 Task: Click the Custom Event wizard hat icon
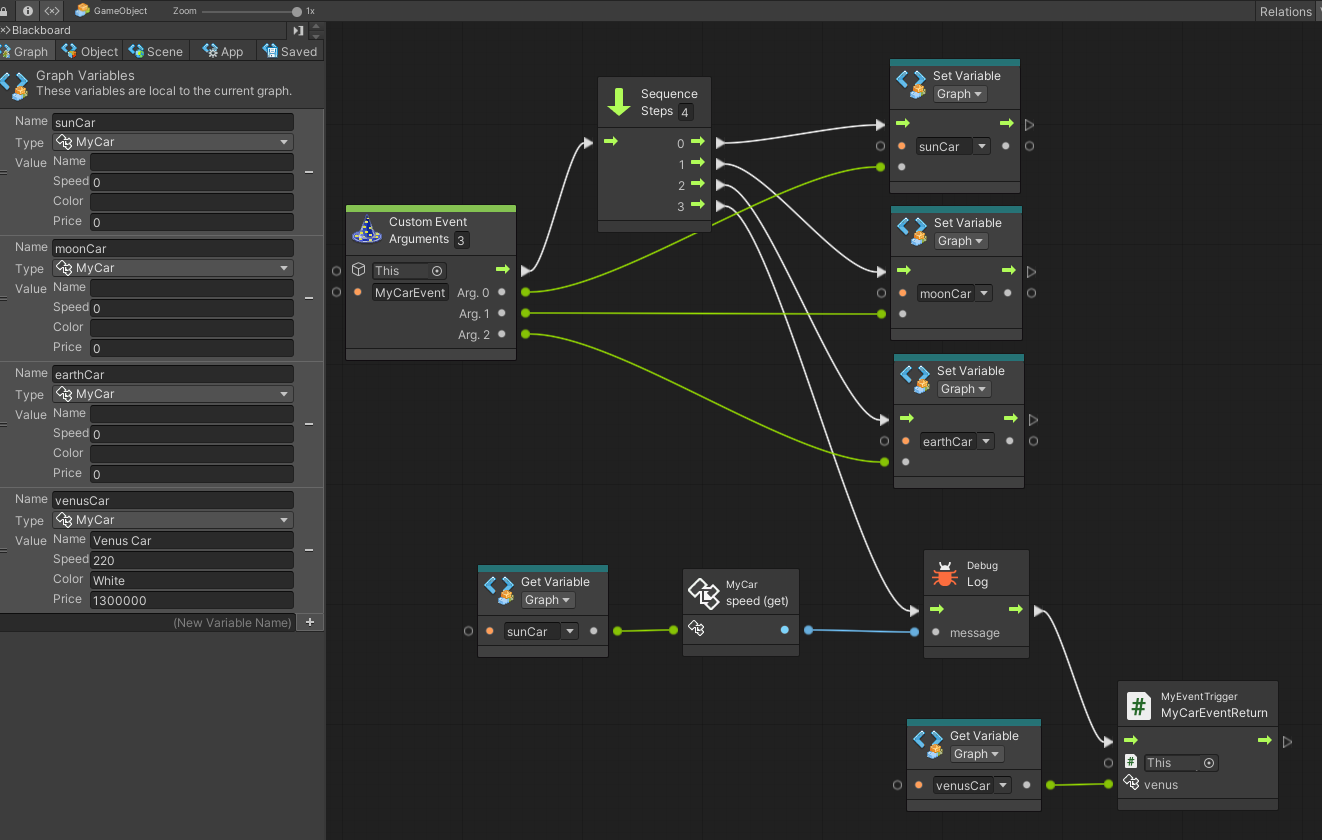367,229
